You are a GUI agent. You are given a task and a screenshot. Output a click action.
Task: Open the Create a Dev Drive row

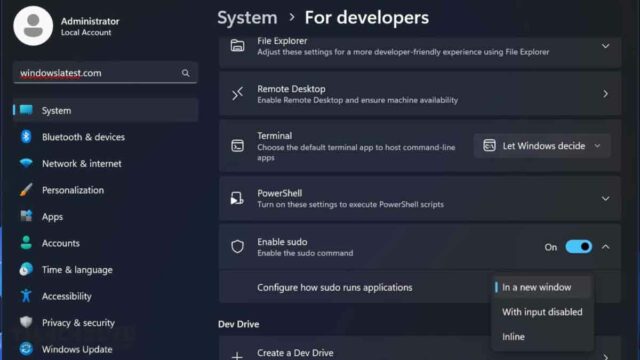(x=420, y=348)
